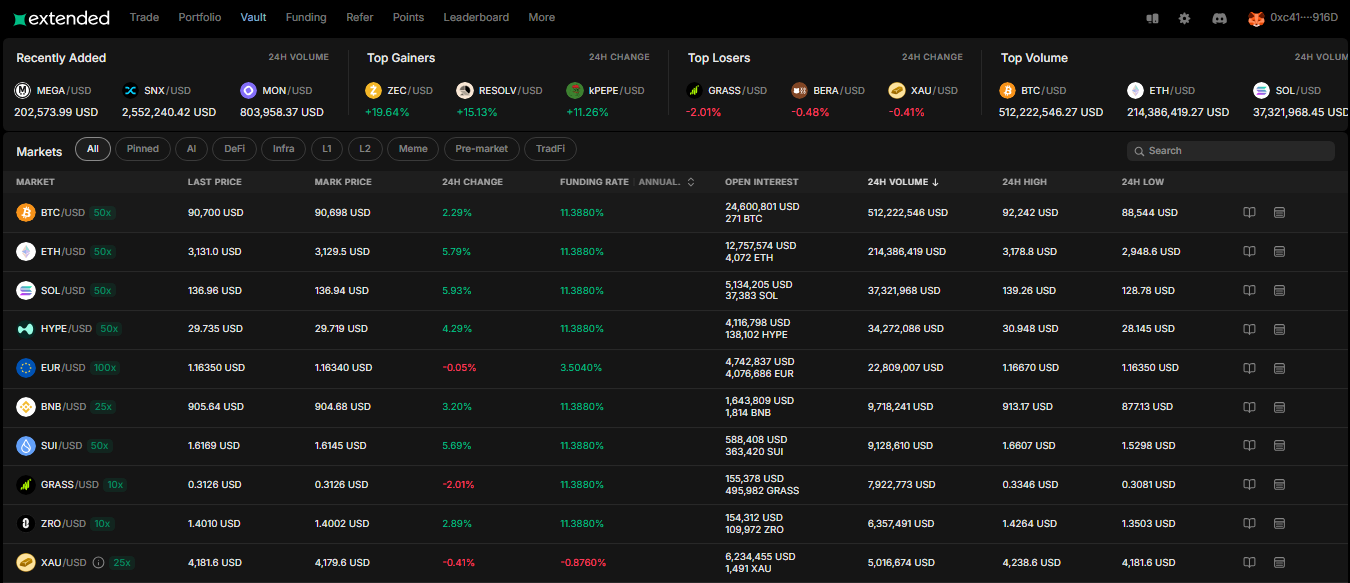Screen dimensions: 1350x583
Task: Select the SOL/USD market coin icon
Action: coord(26,290)
